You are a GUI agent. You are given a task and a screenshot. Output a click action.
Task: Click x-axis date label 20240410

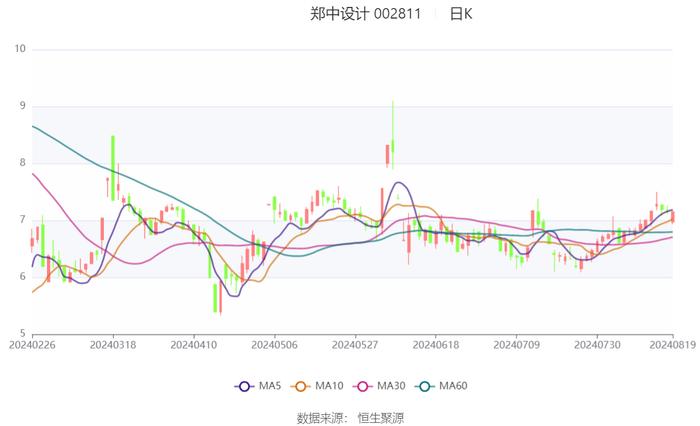click(x=194, y=345)
